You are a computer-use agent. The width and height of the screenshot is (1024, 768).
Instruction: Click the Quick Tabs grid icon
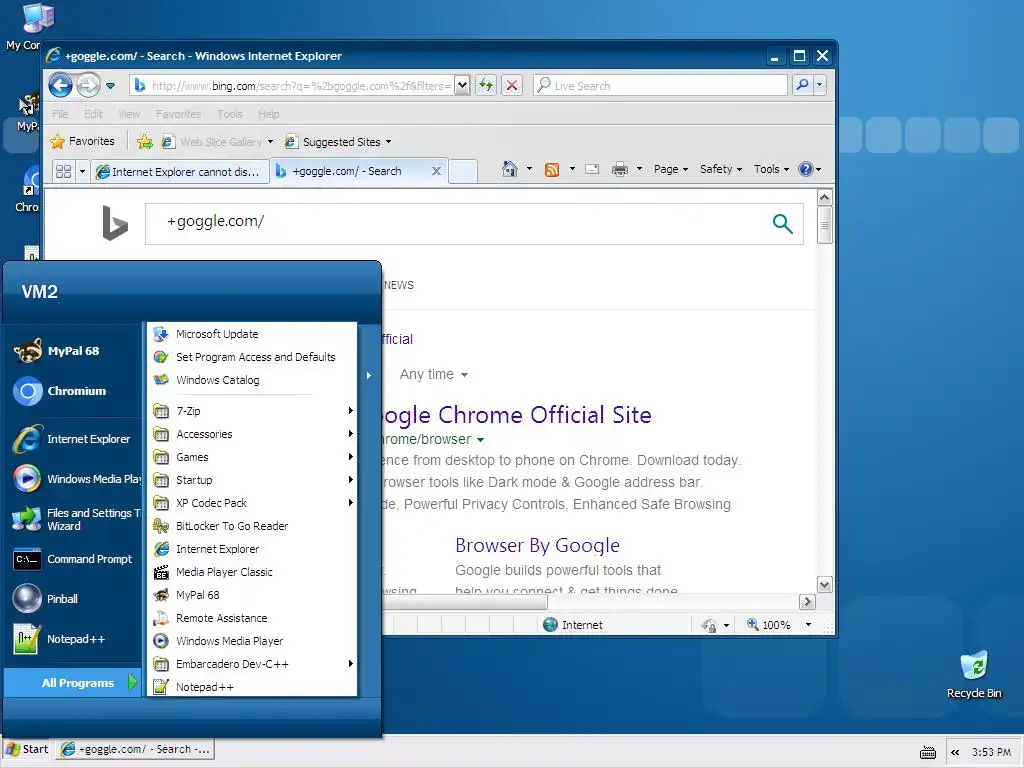coord(63,171)
